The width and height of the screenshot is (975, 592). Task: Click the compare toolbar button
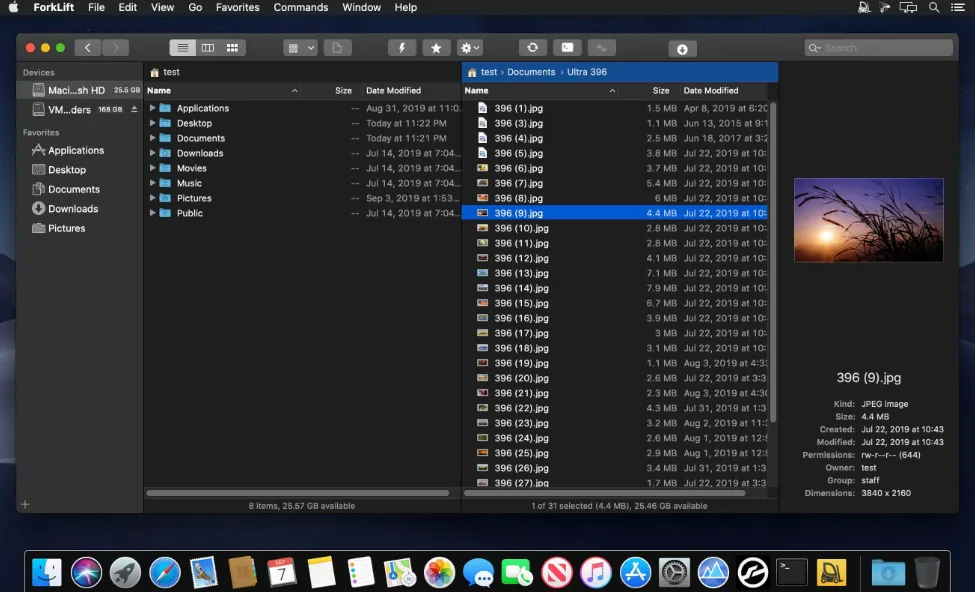point(601,48)
